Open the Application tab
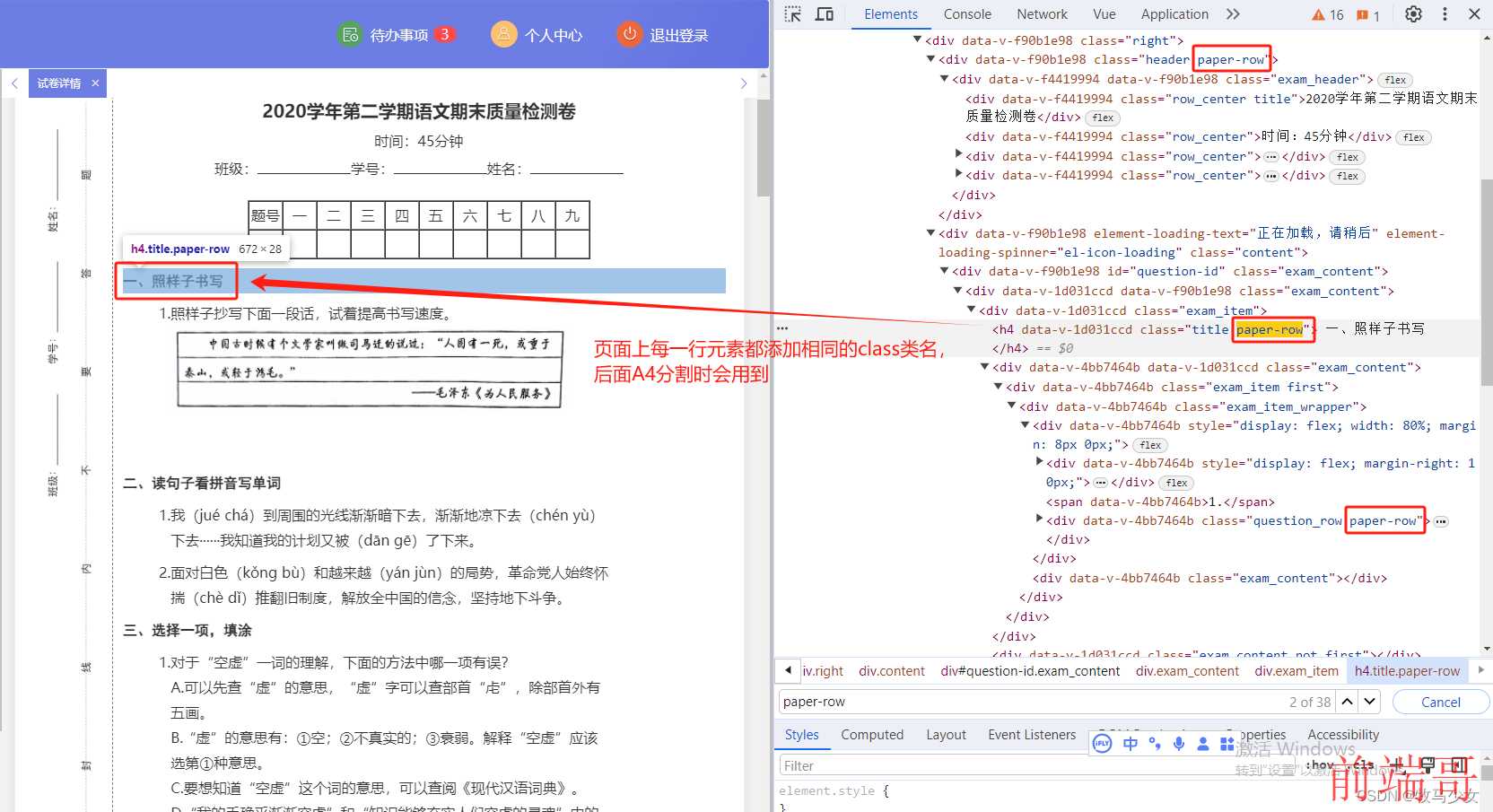This screenshot has height=812, width=1493. [x=1174, y=14]
